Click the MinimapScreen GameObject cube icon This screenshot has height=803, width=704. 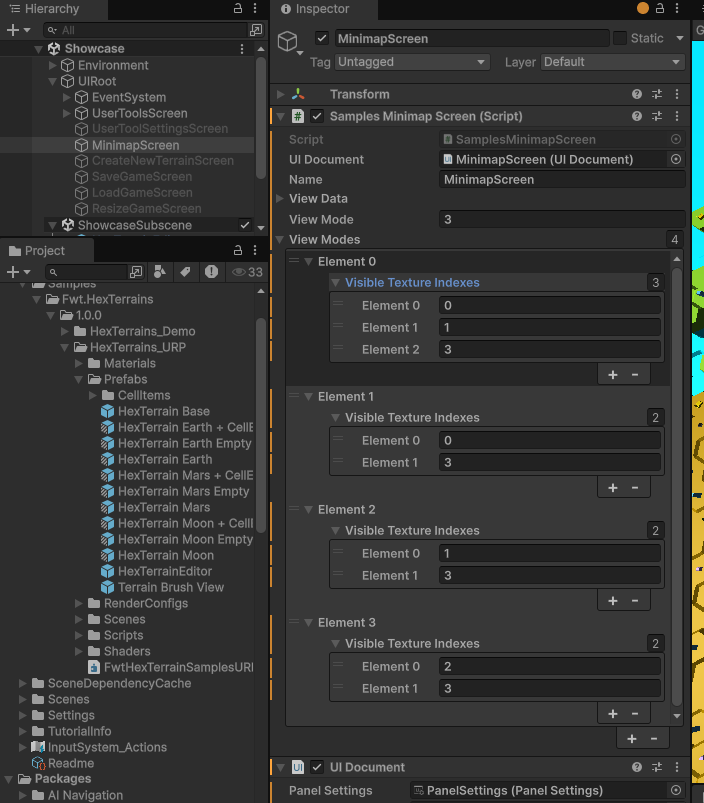(288, 41)
